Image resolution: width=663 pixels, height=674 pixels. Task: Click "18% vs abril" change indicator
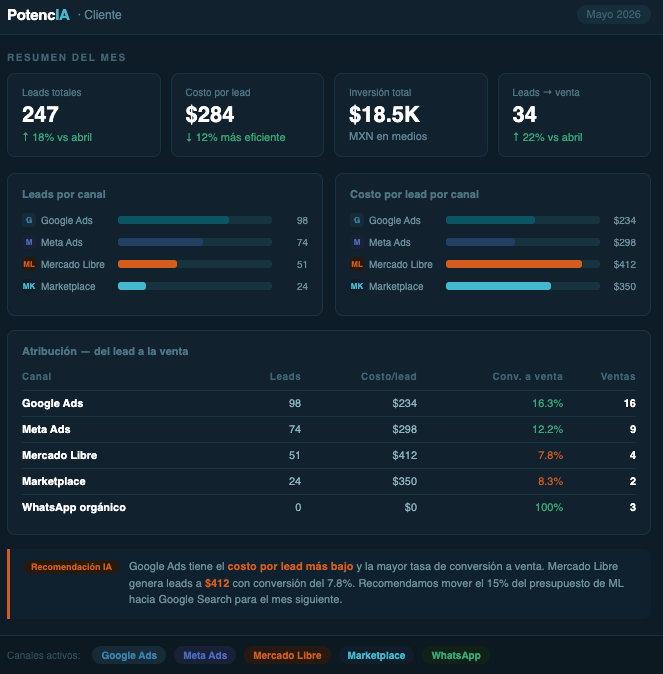(x=57, y=137)
